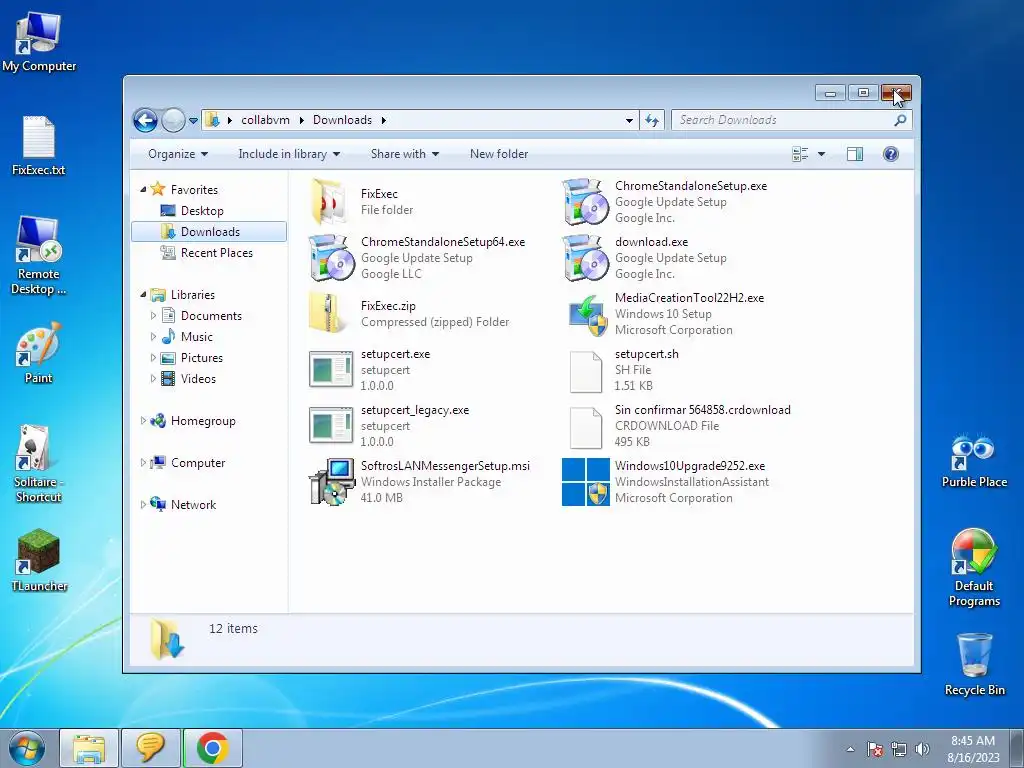Screen dimensions: 1024x768
Task: Show hidden tray icons arrow
Action: (850, 749)
